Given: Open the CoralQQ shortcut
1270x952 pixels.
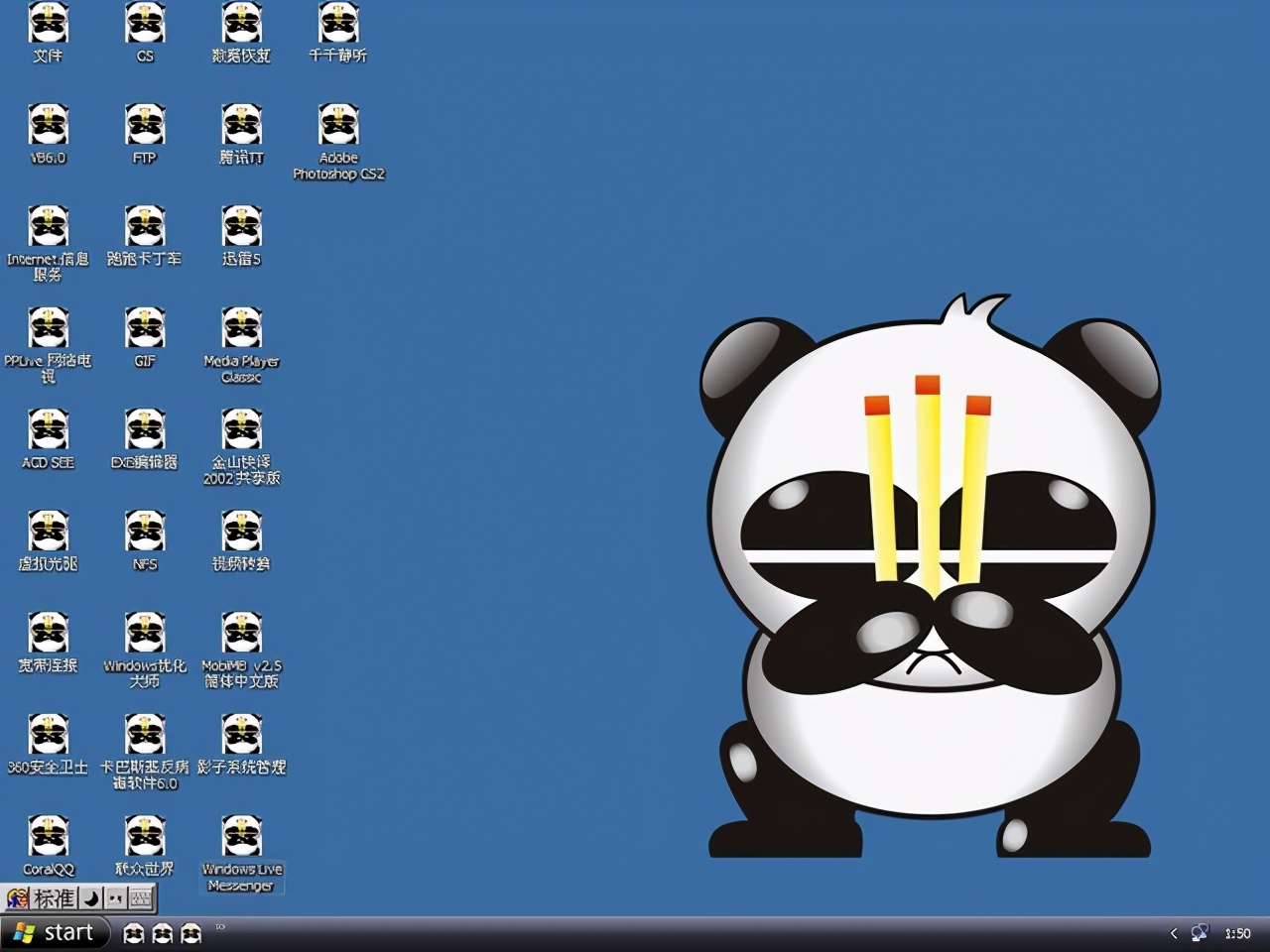Looking at the screenshot, I should click(x=48, y=836).
